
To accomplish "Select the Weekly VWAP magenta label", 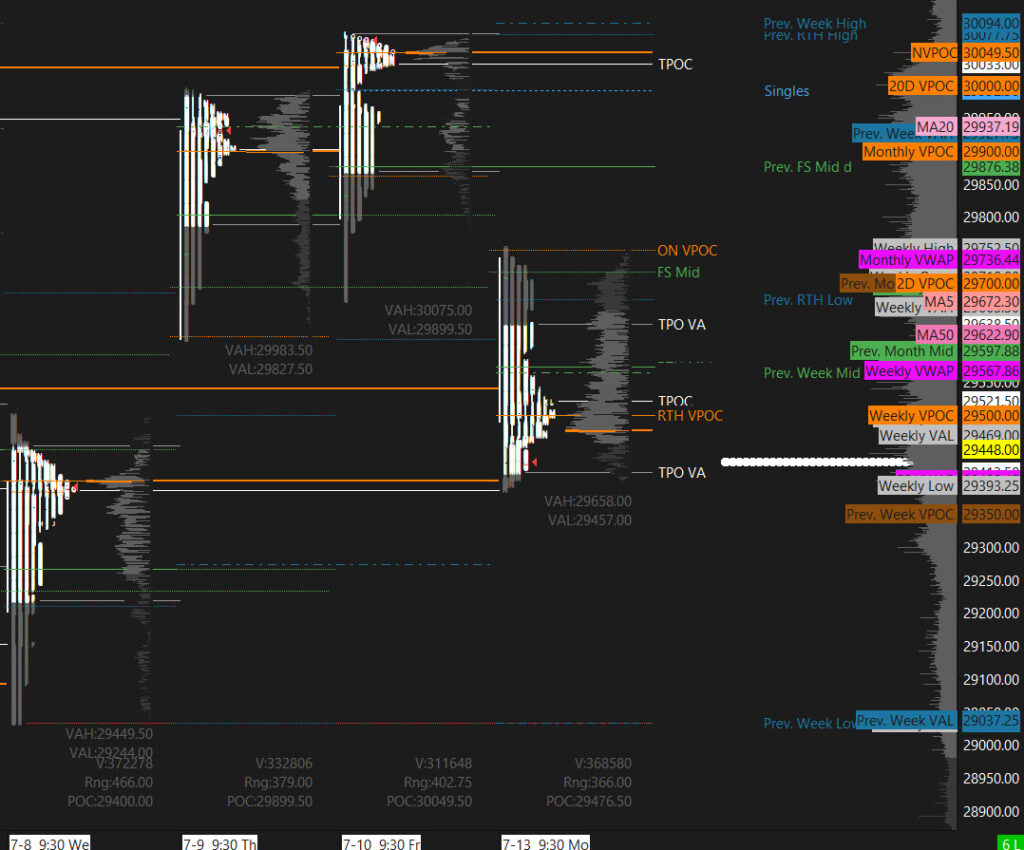I will 910,371.
